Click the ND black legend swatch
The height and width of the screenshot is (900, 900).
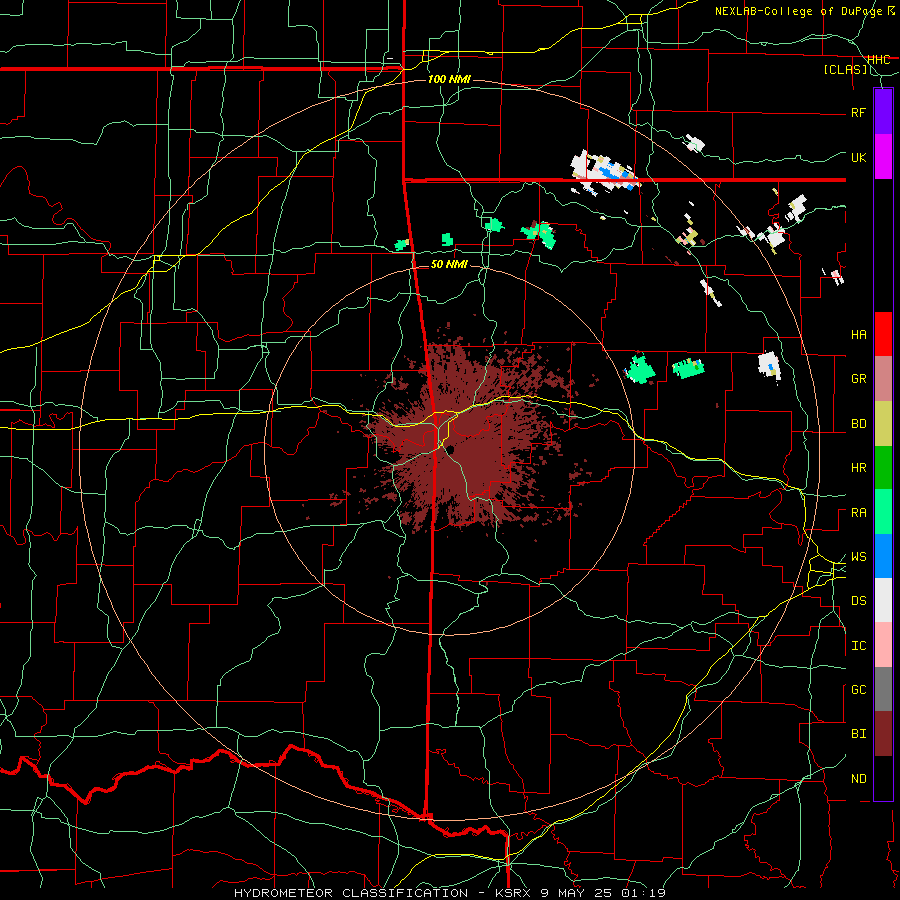(883, 778)
